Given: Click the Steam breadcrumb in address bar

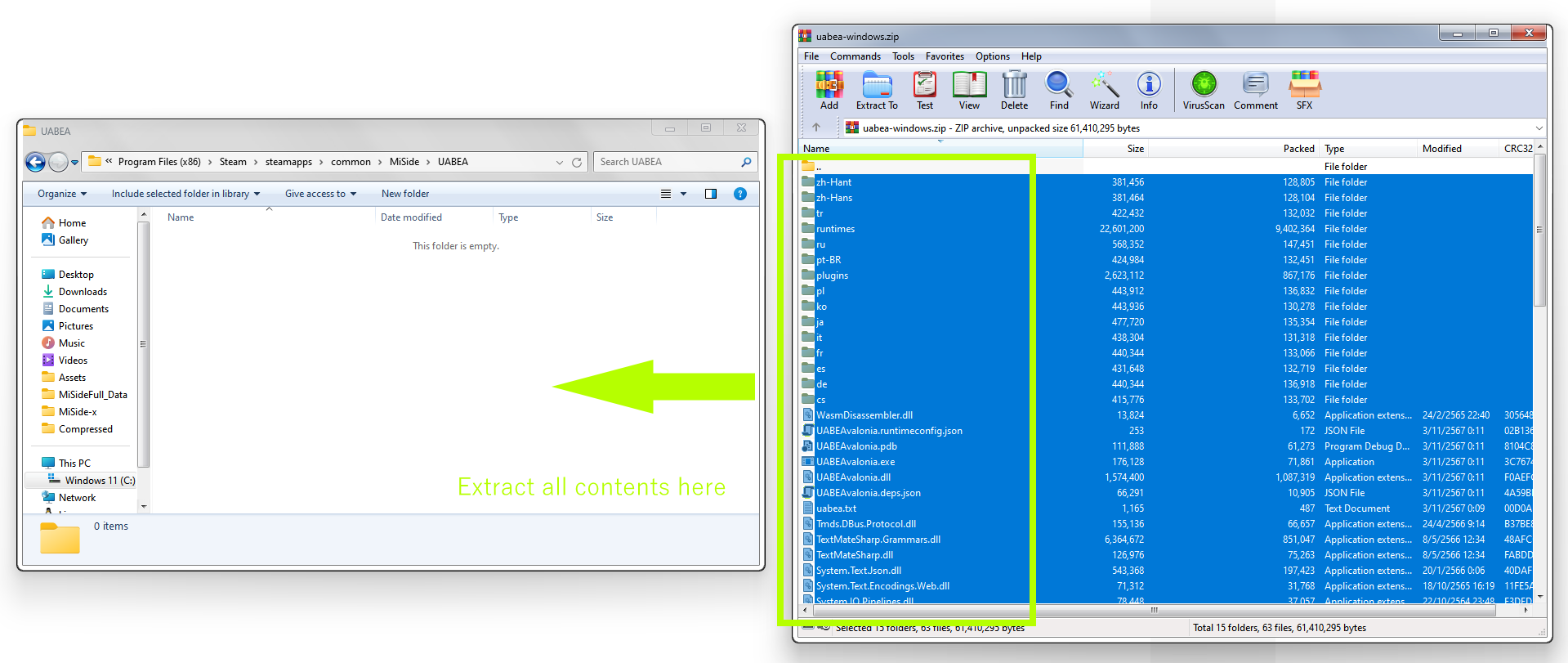Looking at the screenshot, I should click(233, 162).
